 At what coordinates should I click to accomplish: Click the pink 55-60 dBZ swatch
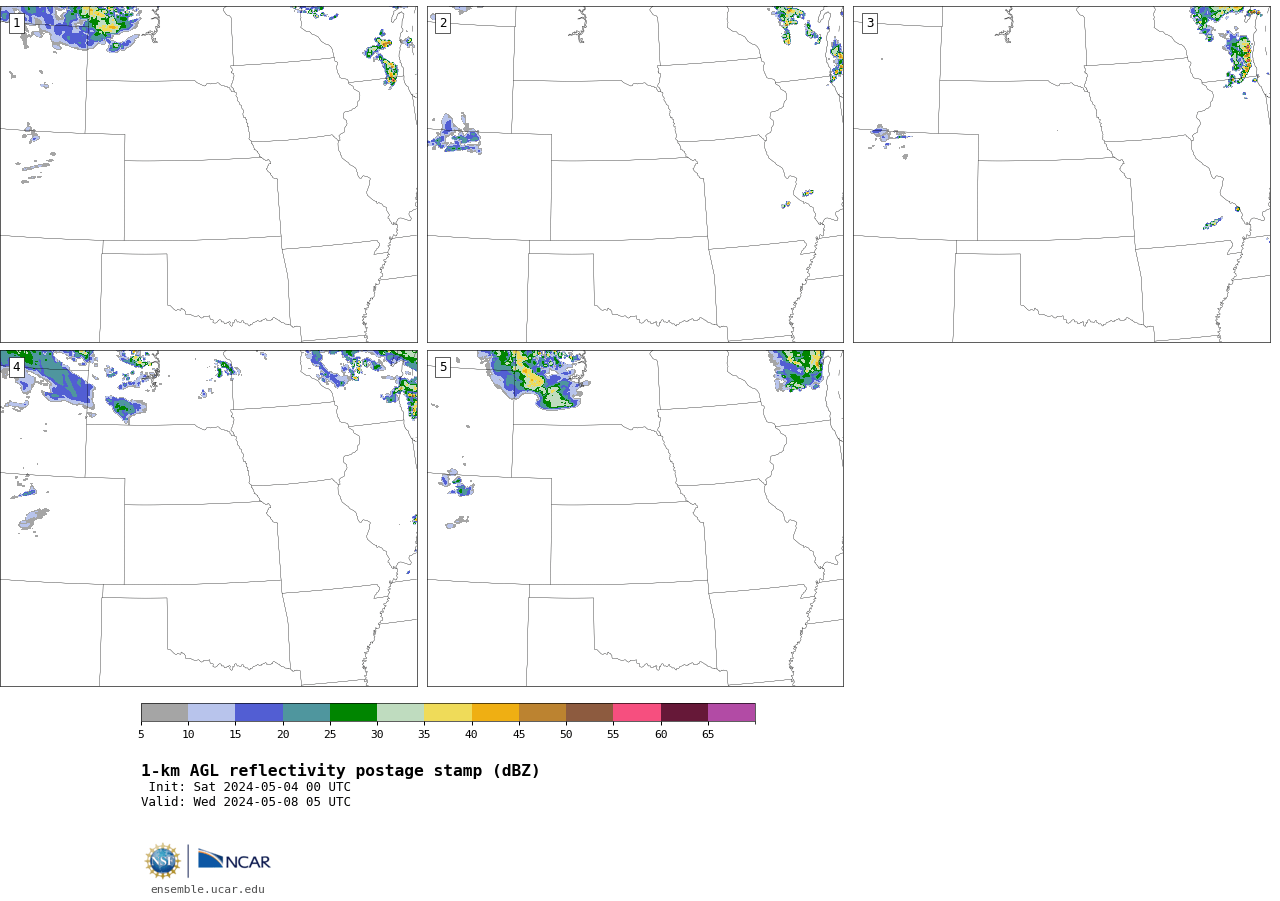click(x=637, y=713)
